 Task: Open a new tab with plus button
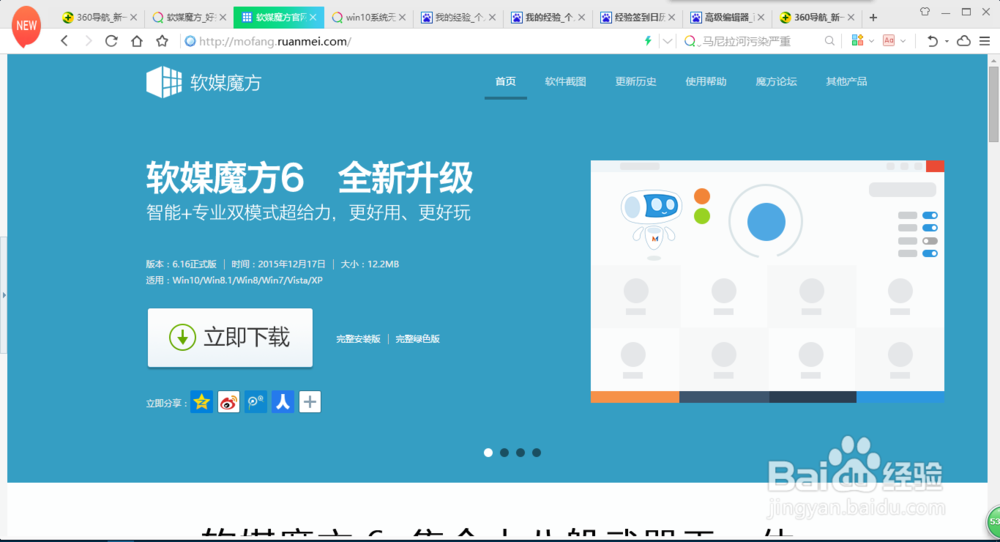click(x=873, y=17)
